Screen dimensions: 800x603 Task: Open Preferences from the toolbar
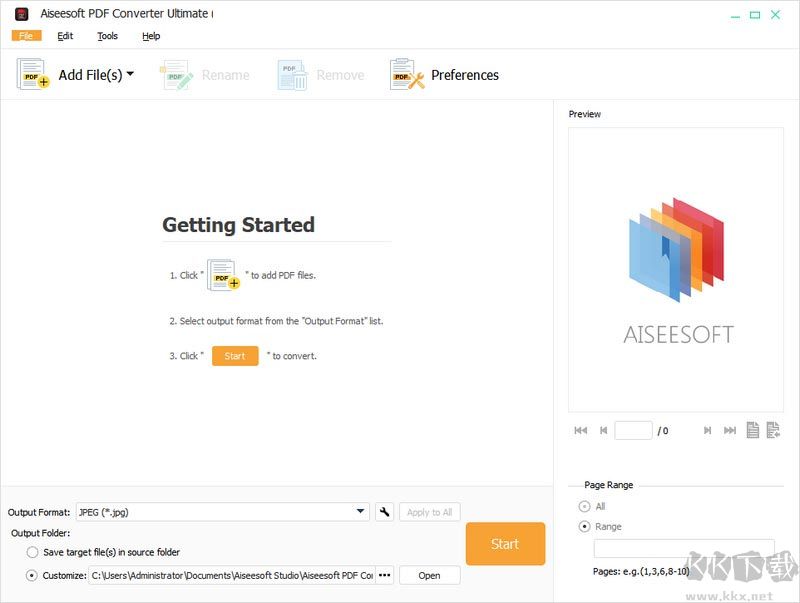point(444,75)
